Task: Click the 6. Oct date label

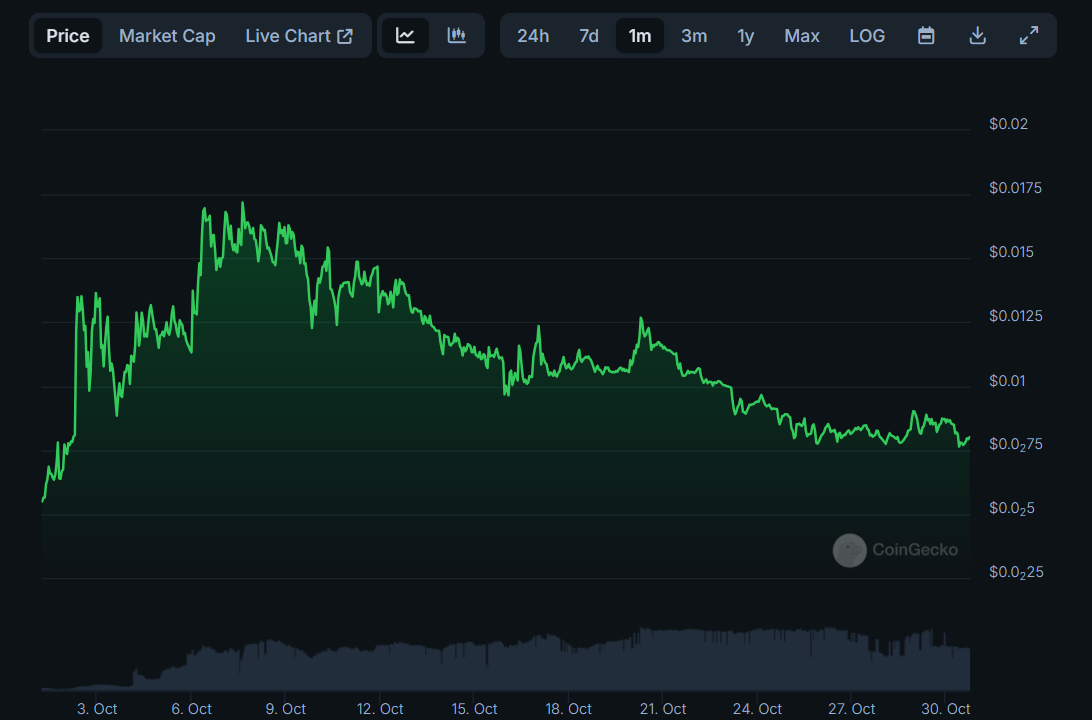Action: click(x=192, y=709)
